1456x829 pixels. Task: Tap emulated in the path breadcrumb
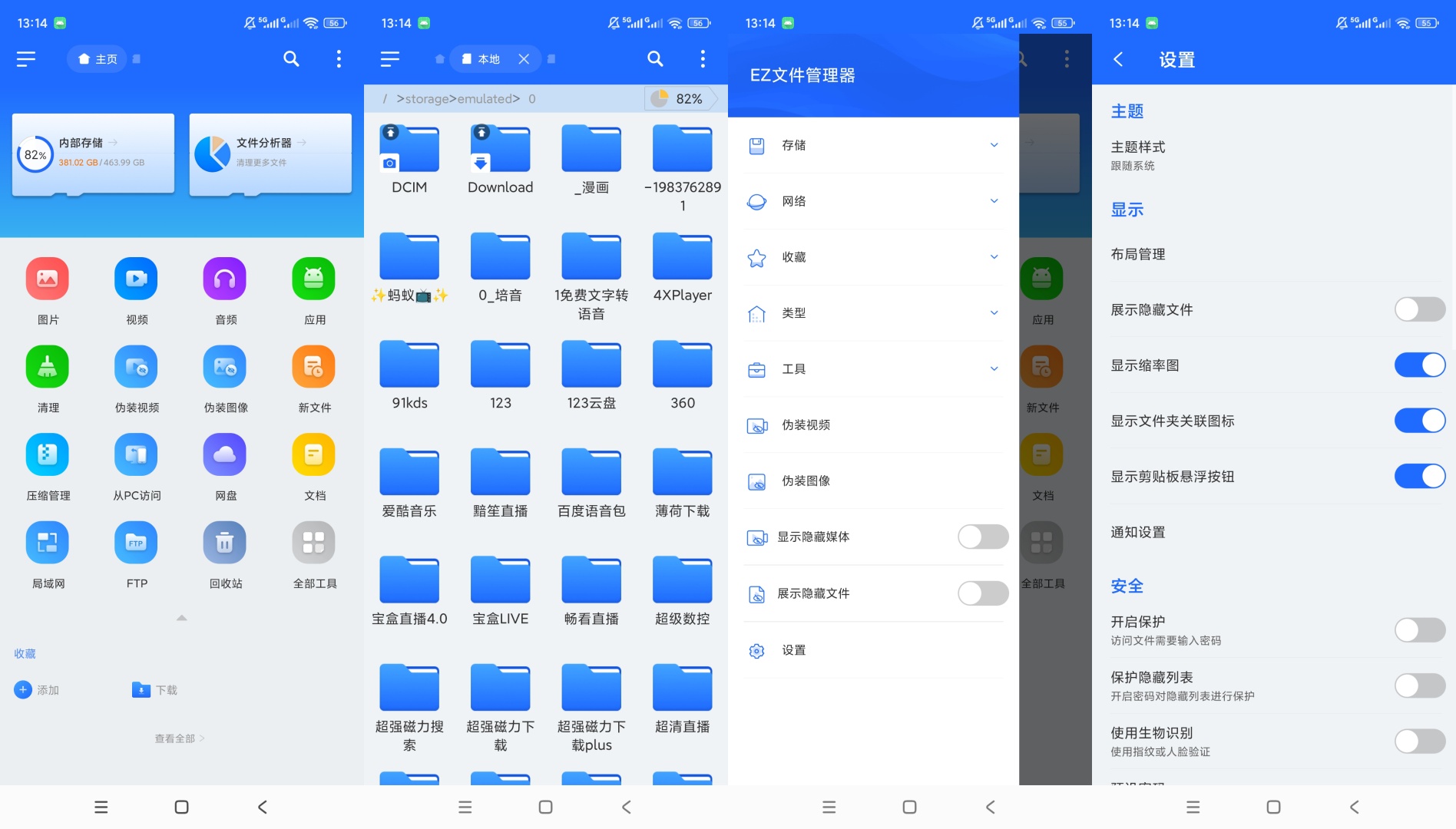(485, 98)
